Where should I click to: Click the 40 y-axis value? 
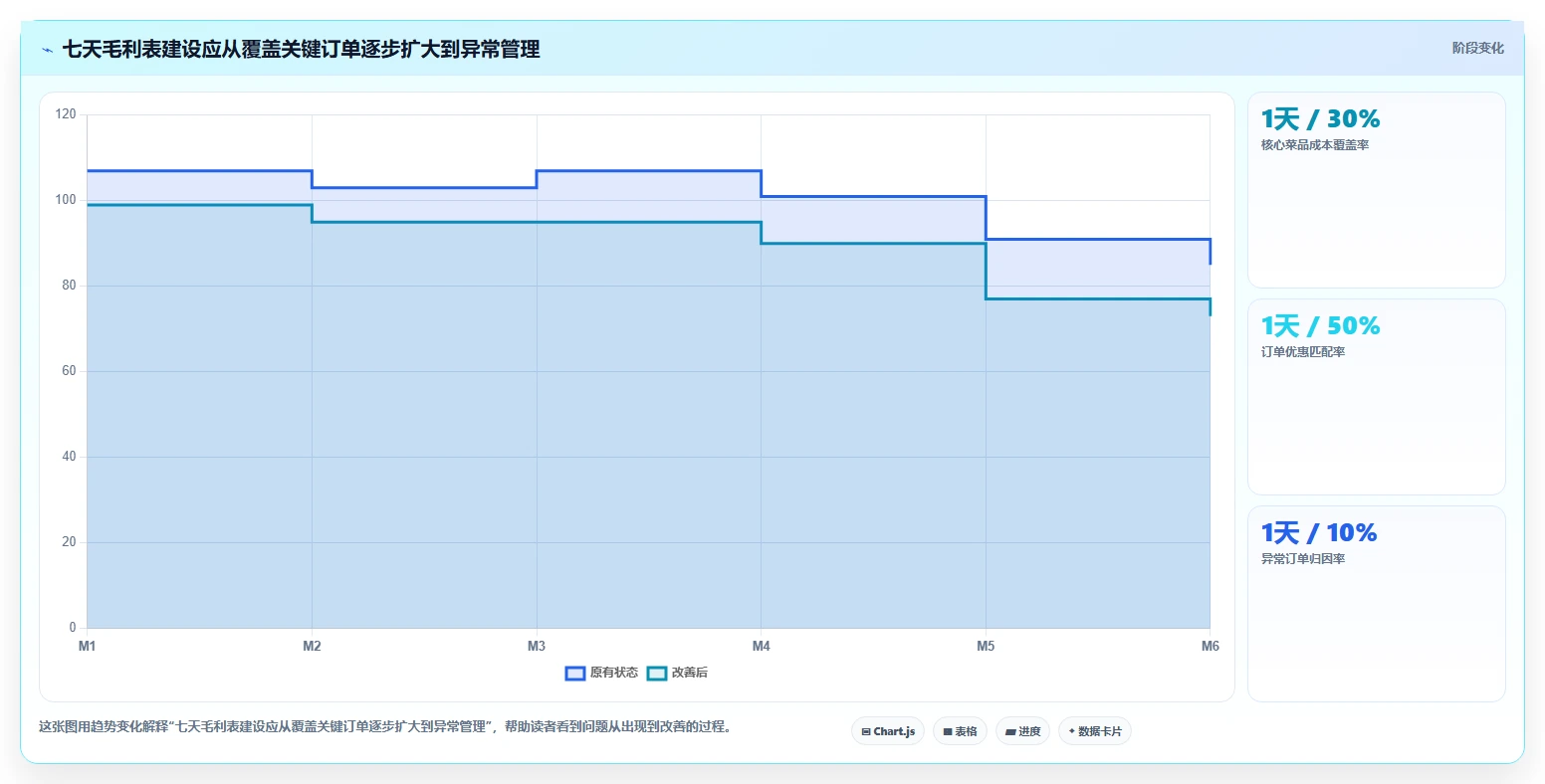click(x=69, y=457)
